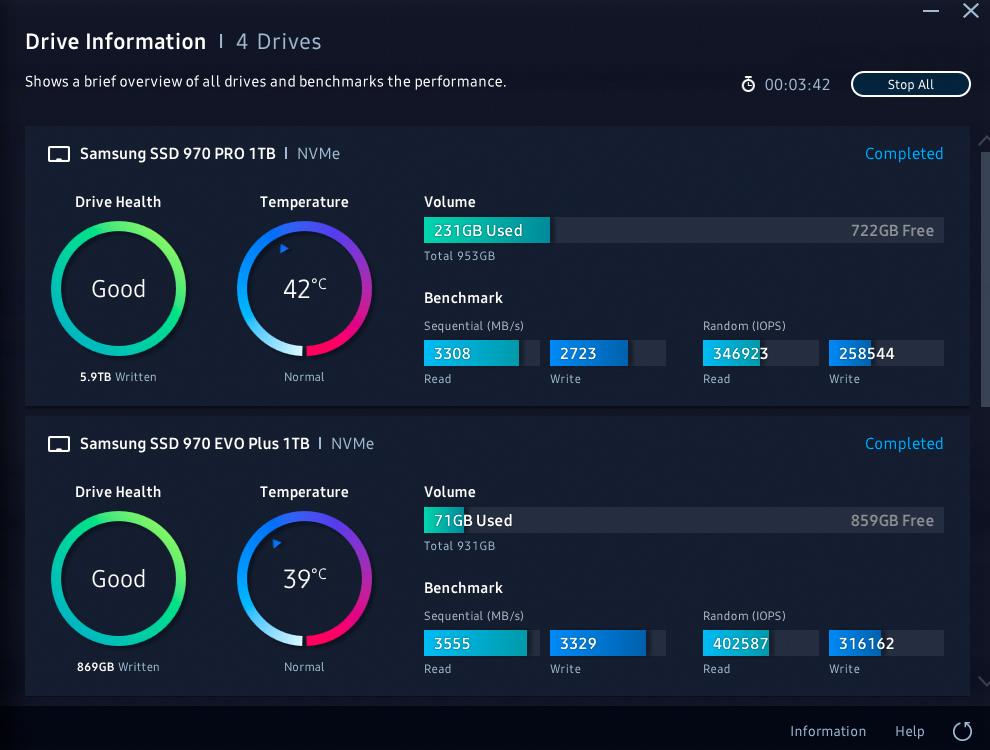Click the Completed status for 970 PRO
The image size is (990, 750).
904,153
